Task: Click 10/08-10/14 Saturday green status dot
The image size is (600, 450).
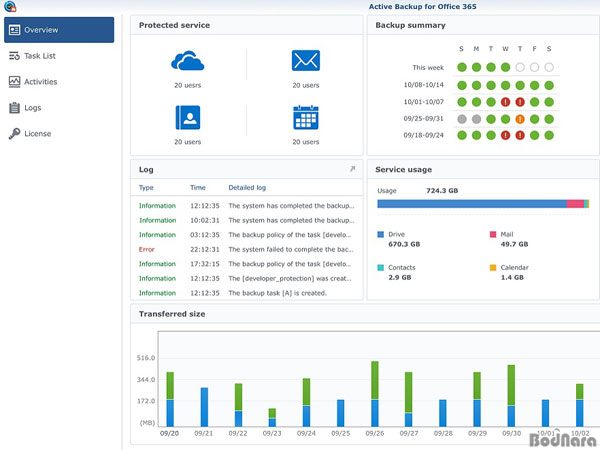Action: (x=549, y=85)
